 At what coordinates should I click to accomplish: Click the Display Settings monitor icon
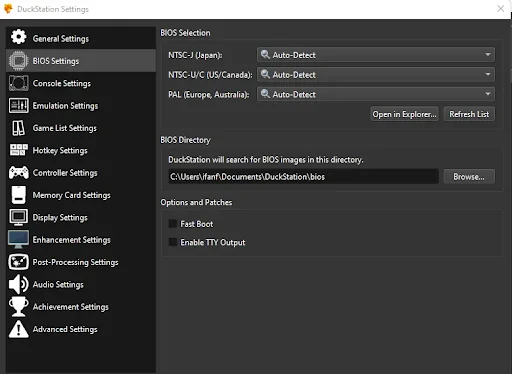[x=18, y=217]
